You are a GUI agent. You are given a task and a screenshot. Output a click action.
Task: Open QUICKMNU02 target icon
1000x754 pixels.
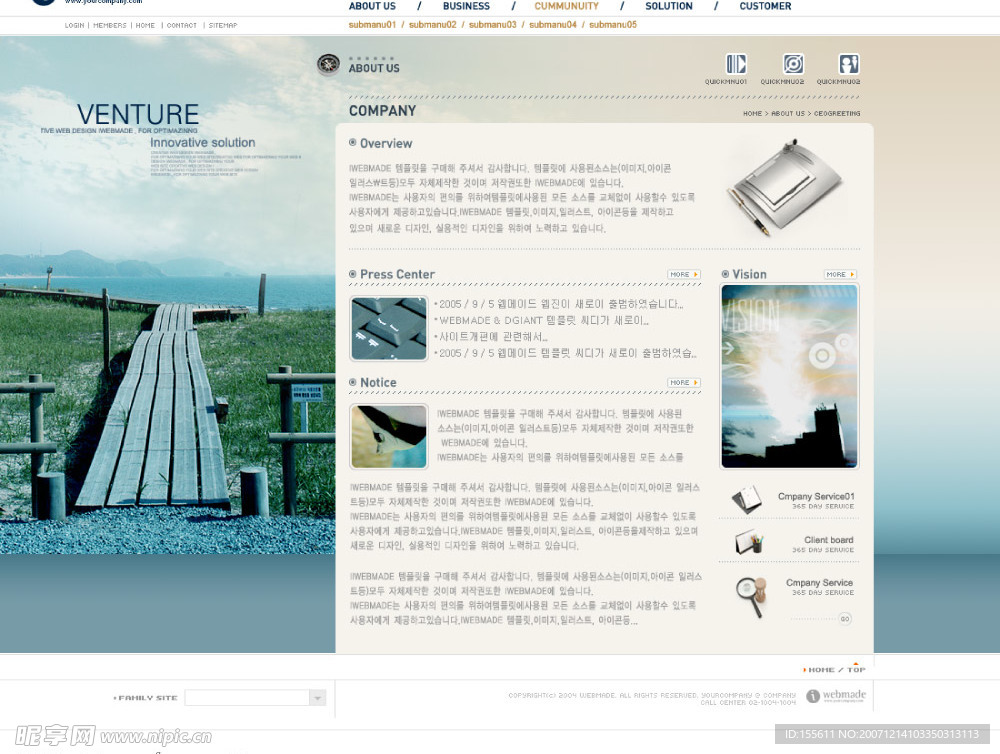pyautogui.click(x=793, y=64)
